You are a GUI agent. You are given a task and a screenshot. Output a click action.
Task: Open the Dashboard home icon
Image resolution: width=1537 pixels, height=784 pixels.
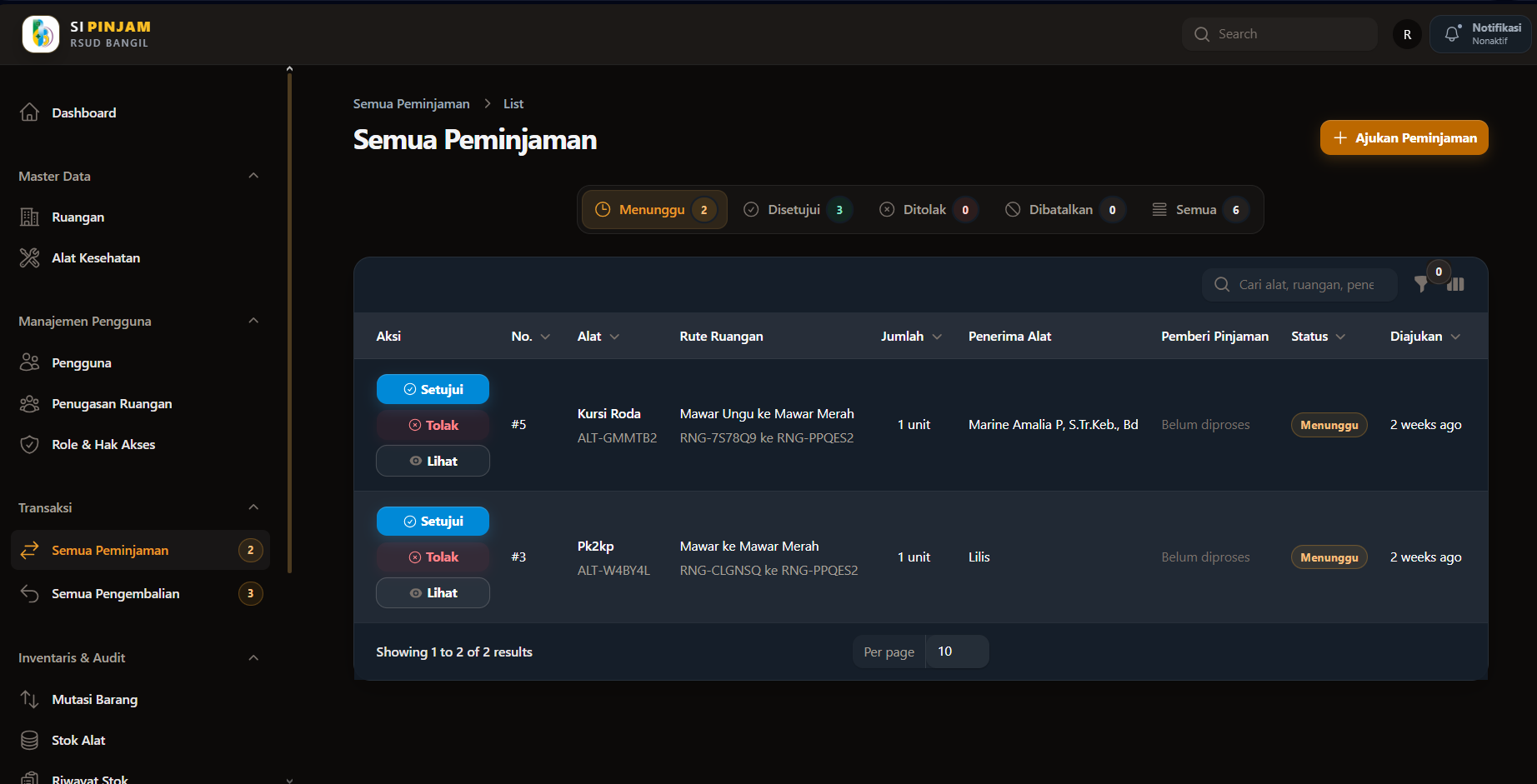point(30,112)
